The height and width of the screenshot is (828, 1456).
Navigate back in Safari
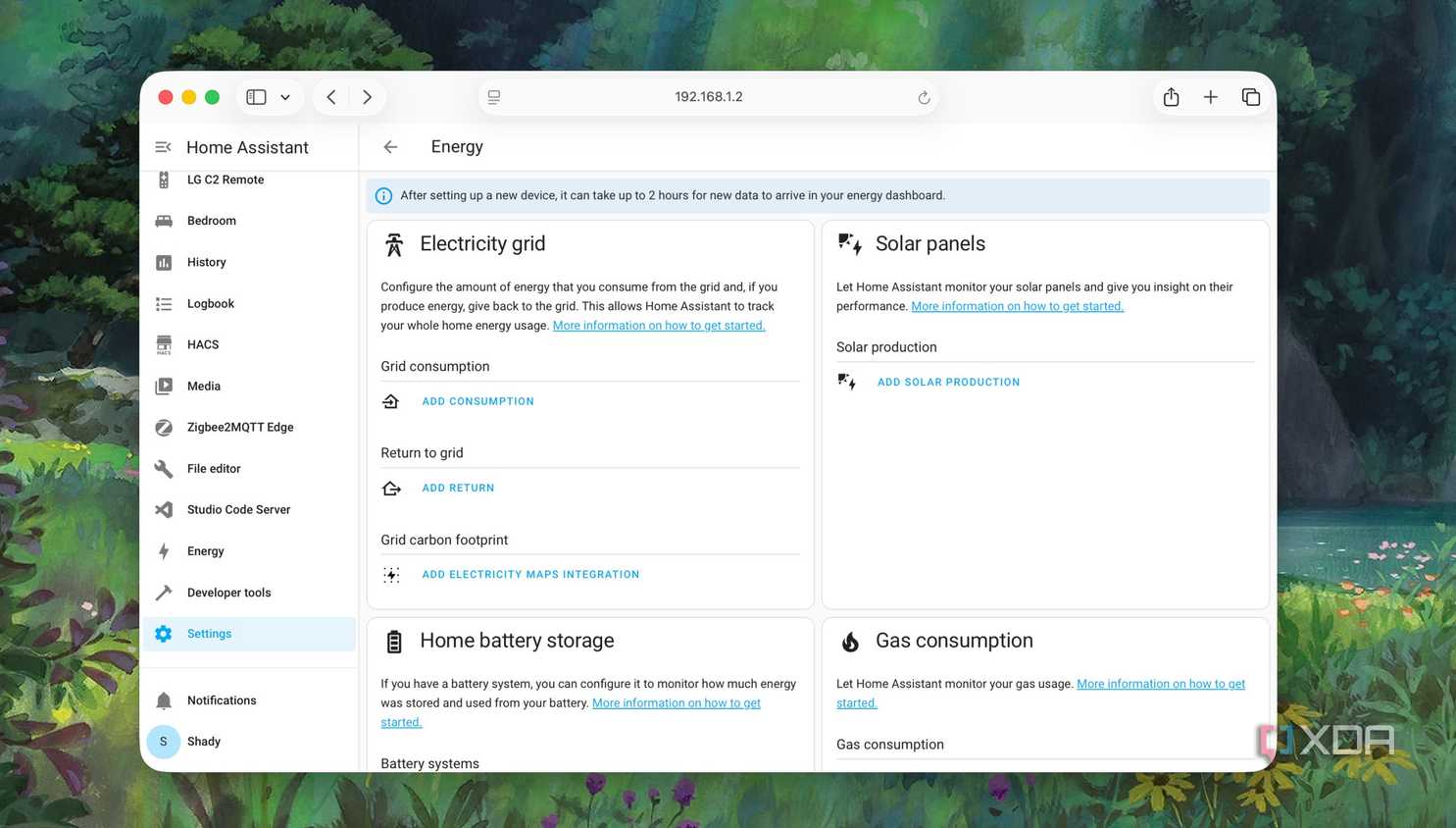[x=331, y=97]
